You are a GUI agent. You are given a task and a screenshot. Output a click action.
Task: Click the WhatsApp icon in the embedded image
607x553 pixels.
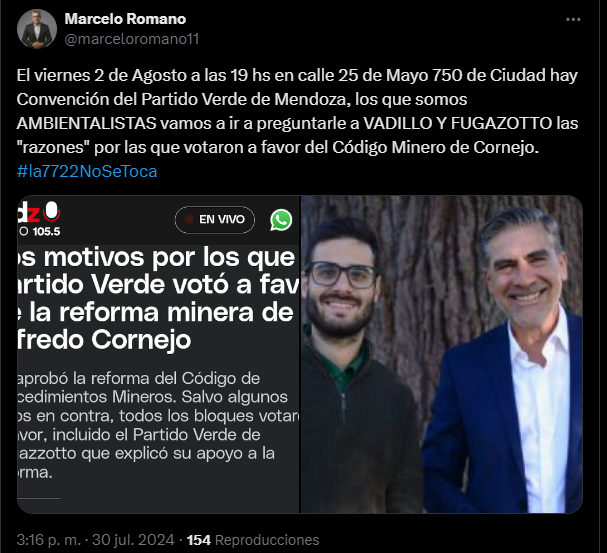[x=281, y=220]
